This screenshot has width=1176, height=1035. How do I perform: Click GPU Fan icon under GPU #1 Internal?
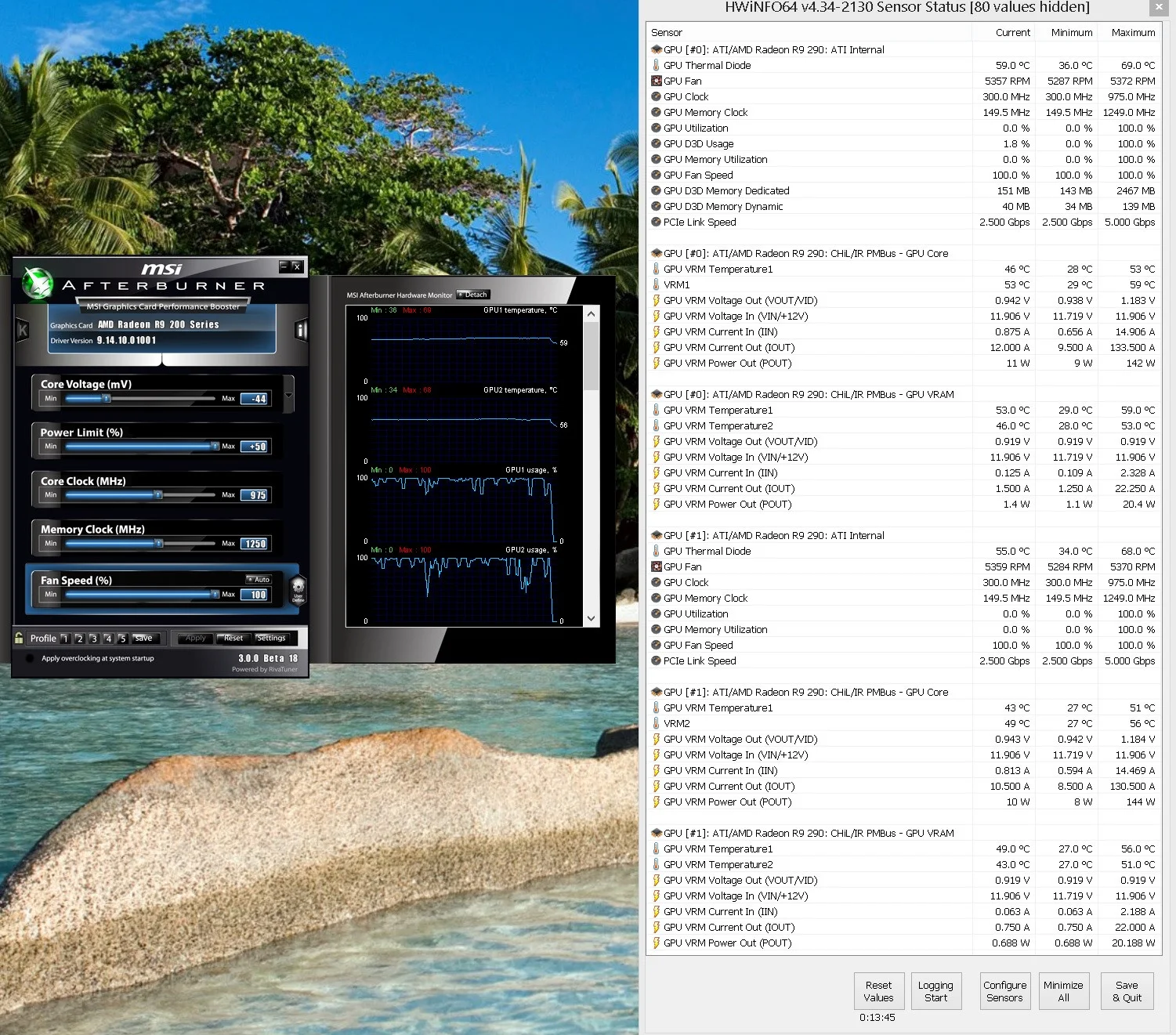657,566
